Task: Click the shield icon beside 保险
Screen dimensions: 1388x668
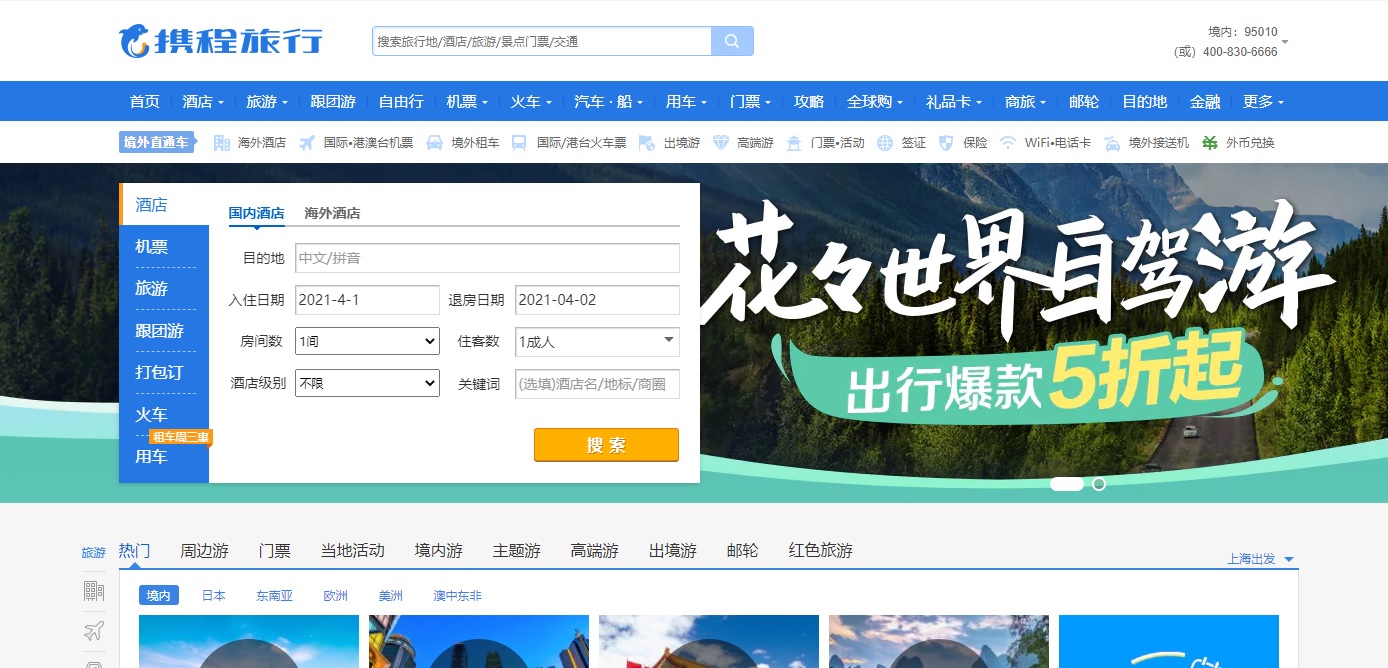Action: point(946,143)
